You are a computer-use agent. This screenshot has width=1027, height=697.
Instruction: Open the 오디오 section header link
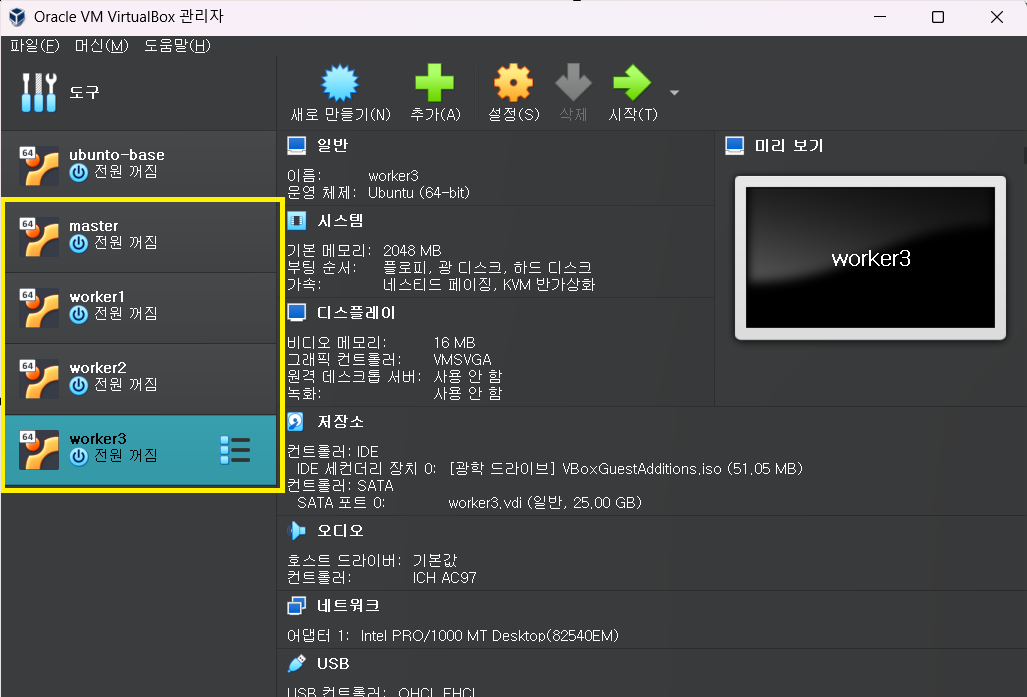point(340,531)
